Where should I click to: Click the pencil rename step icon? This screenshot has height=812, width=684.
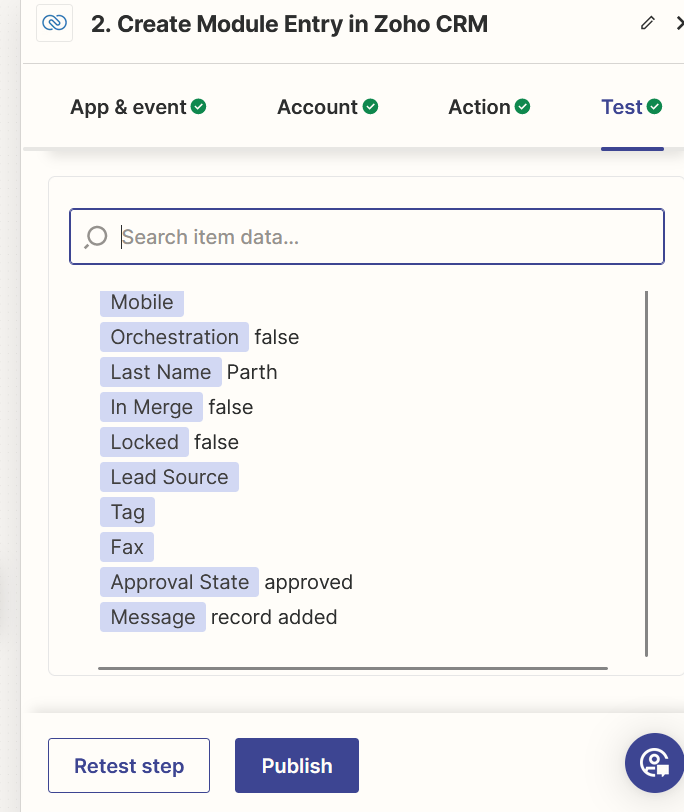[648, 23]
